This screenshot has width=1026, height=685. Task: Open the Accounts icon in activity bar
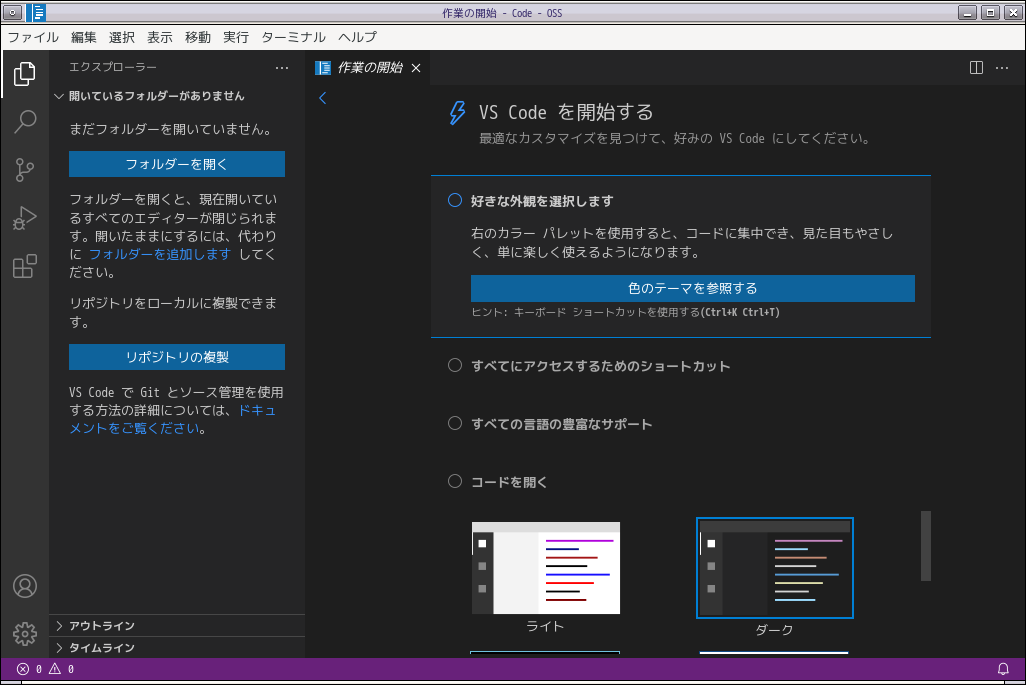(25, 586)
